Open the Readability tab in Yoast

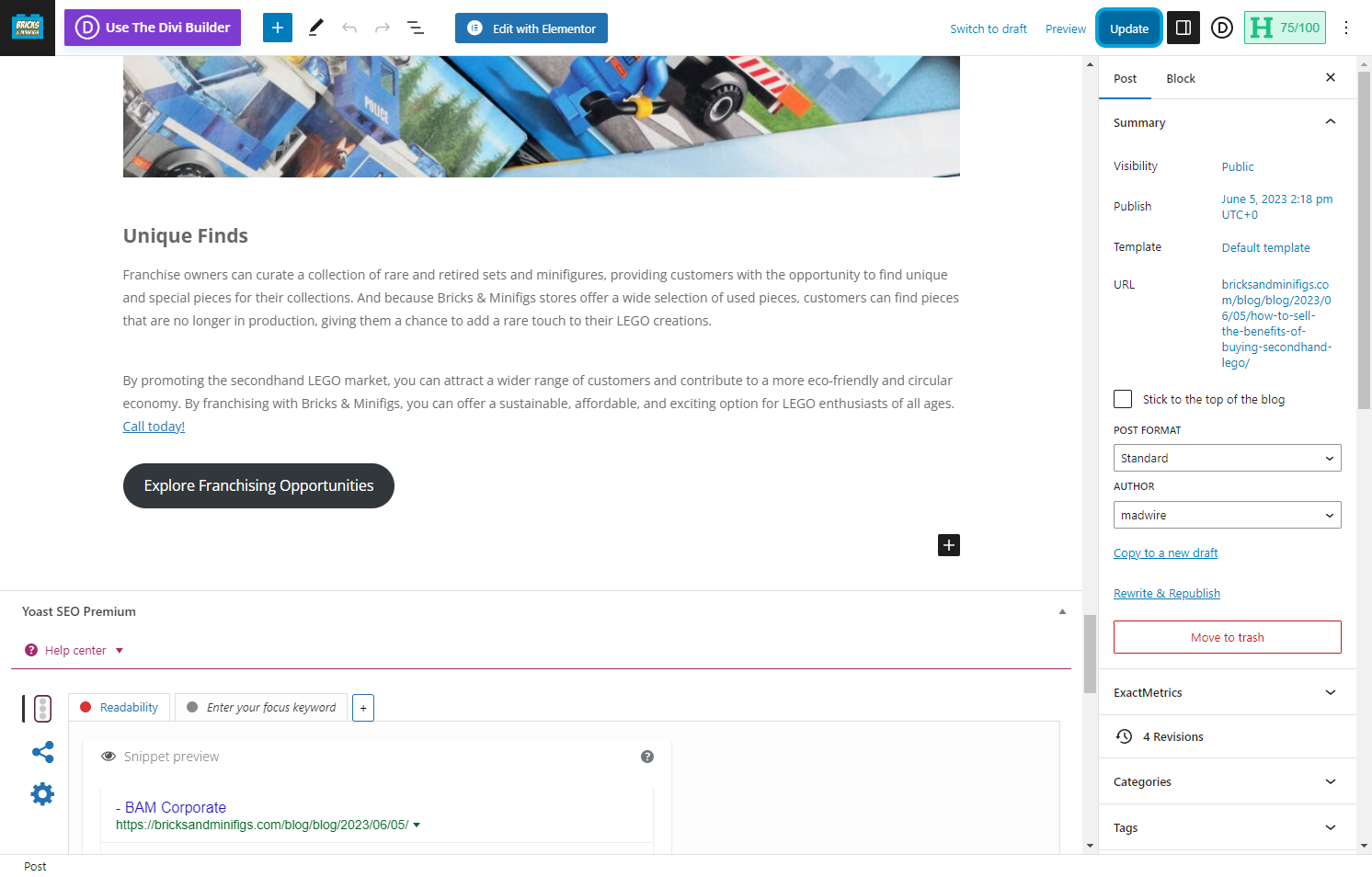coord(120,707)
